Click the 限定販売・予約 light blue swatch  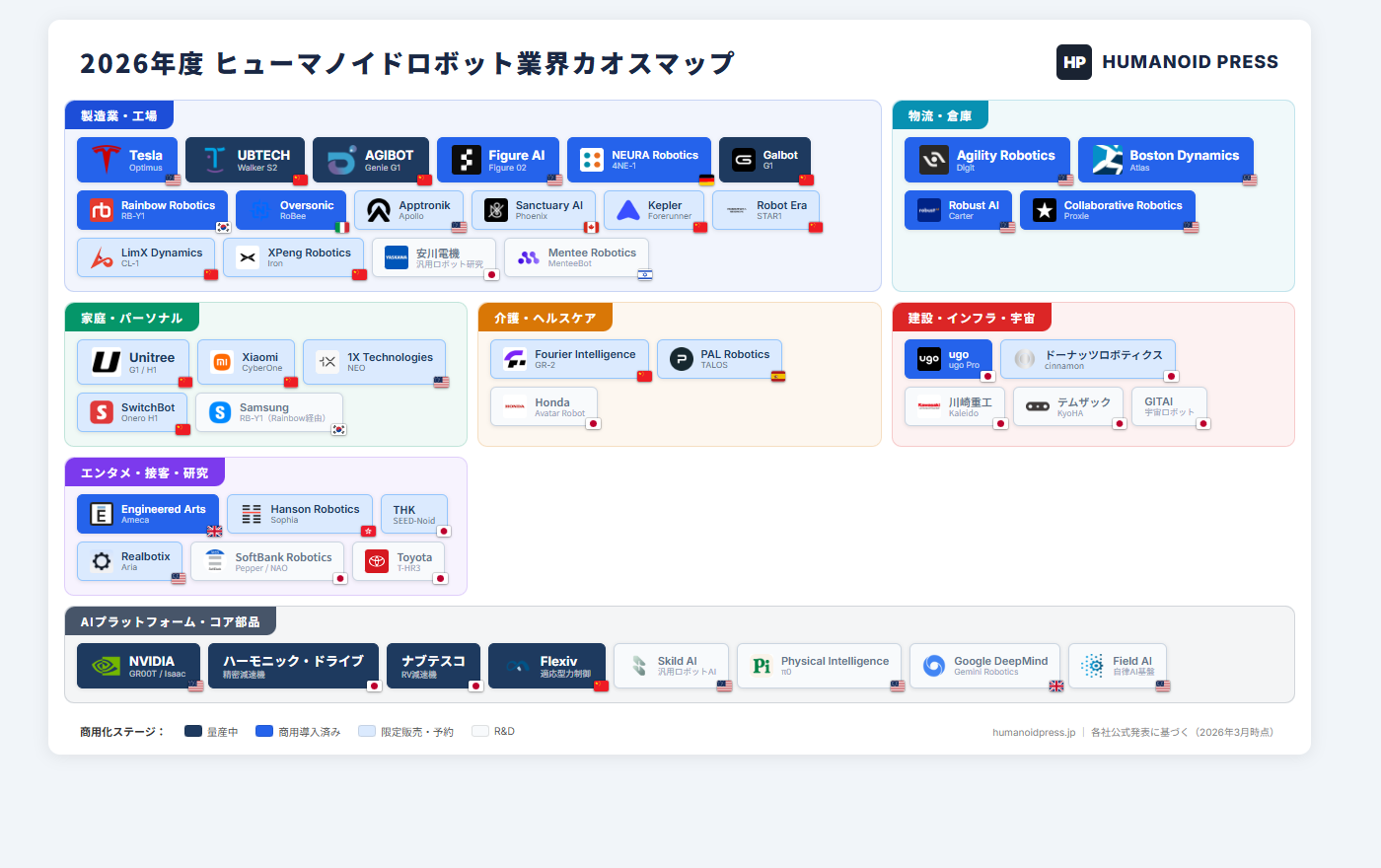tap(367, 731)
